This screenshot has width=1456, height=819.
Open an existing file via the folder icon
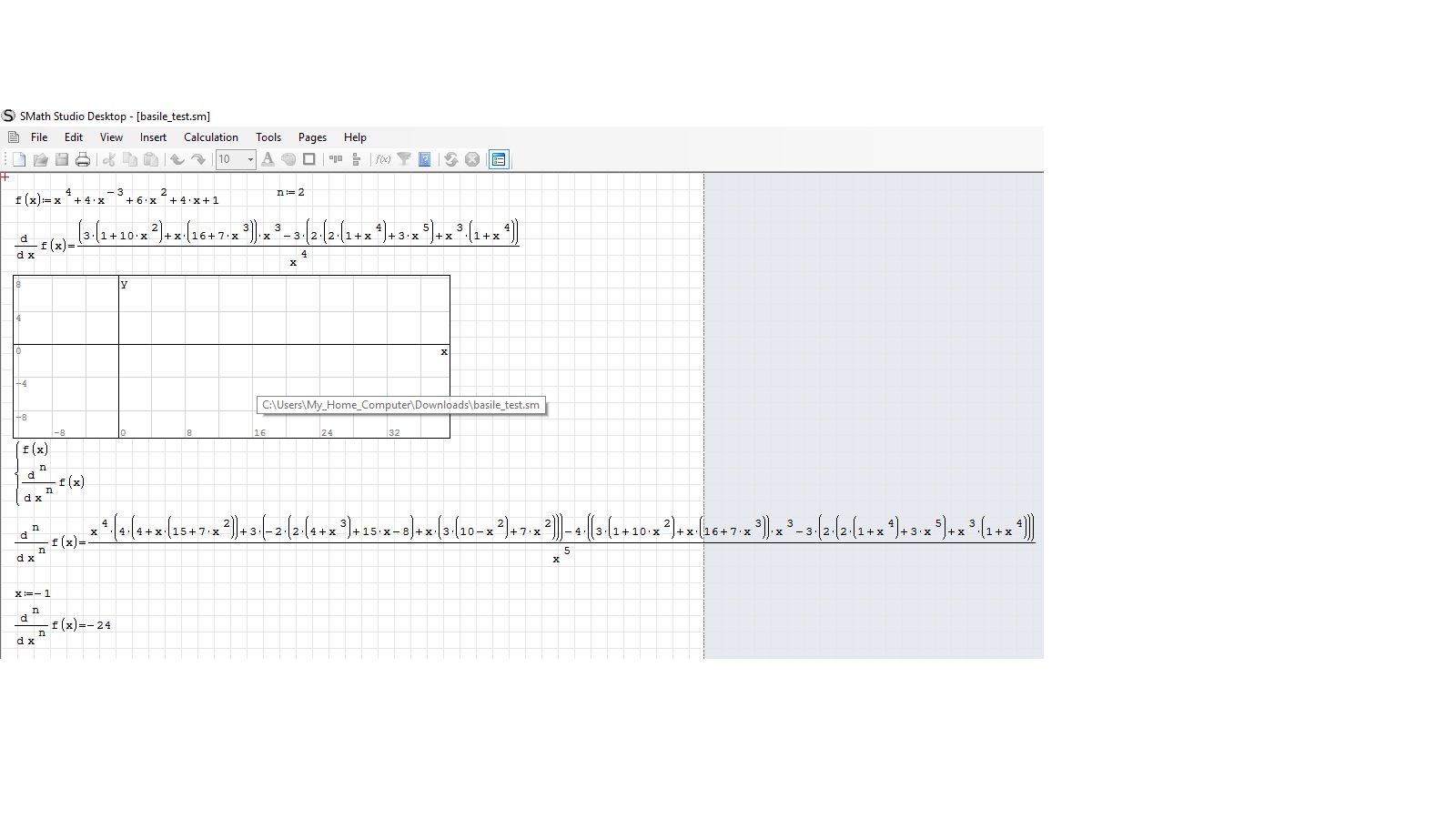point(43,159)
